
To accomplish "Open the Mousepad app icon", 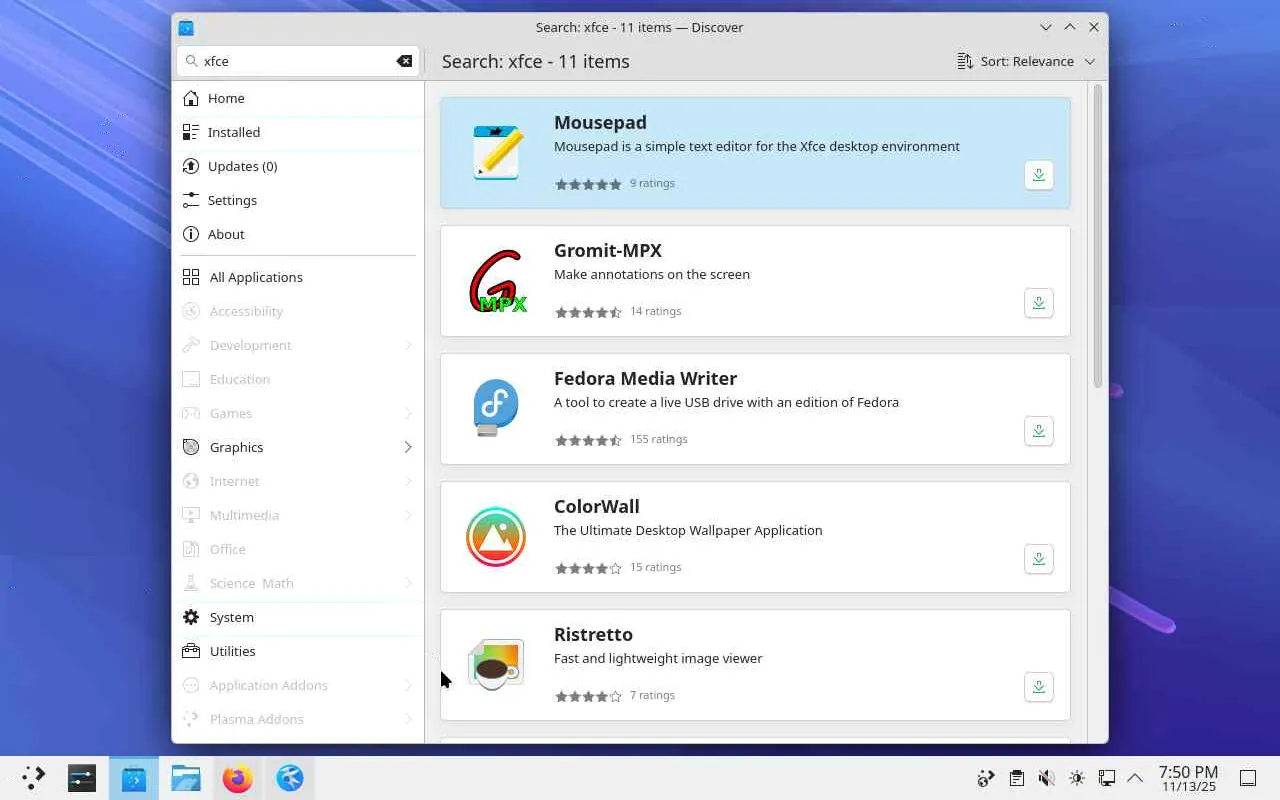I will coord(496,153).
